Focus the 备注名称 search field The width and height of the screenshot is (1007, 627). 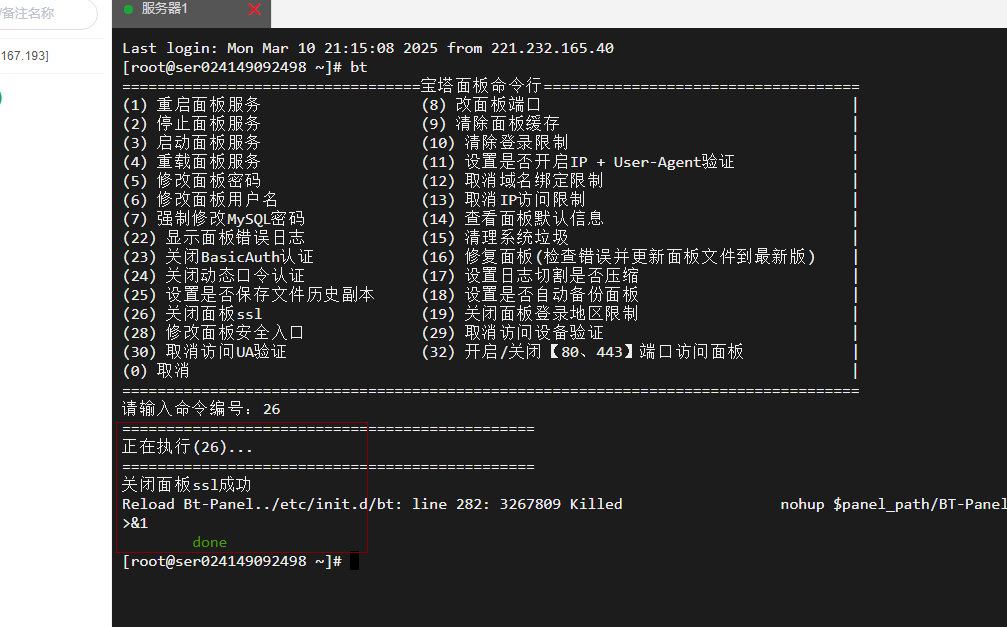point(45,14)
